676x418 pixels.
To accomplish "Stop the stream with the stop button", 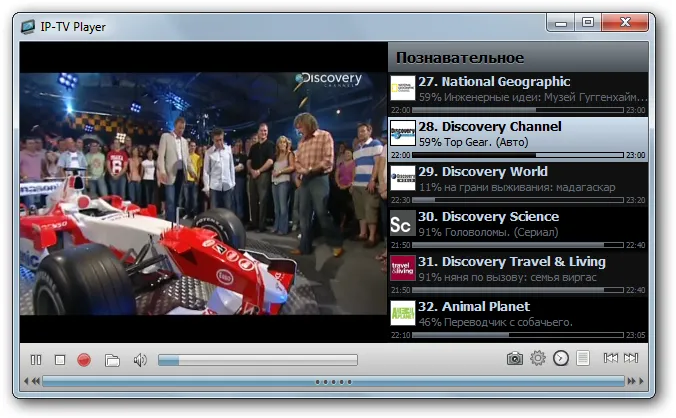I will click(x=60, y=359).
